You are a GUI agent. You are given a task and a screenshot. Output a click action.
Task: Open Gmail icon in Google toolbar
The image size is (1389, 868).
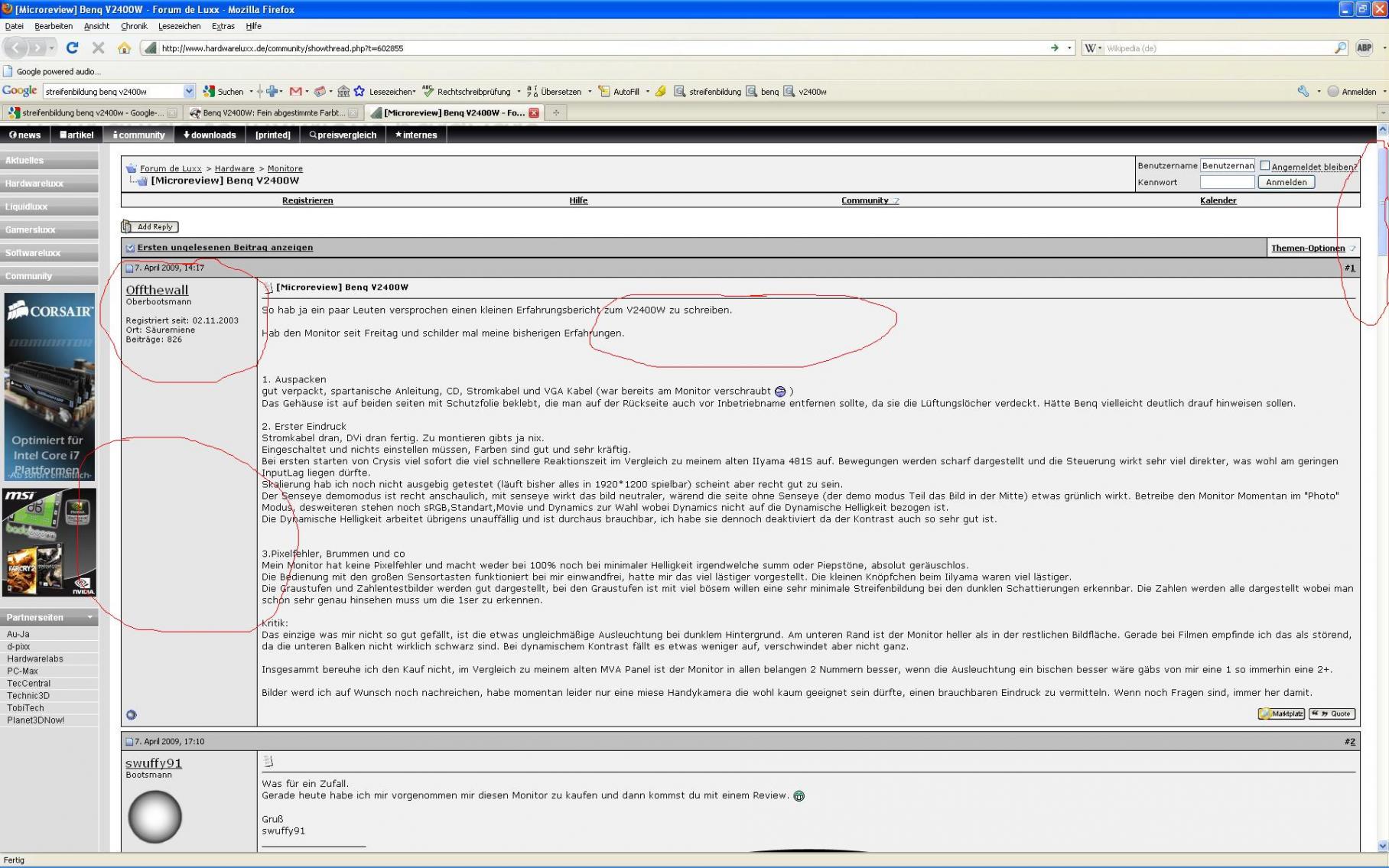coord(296,91)
